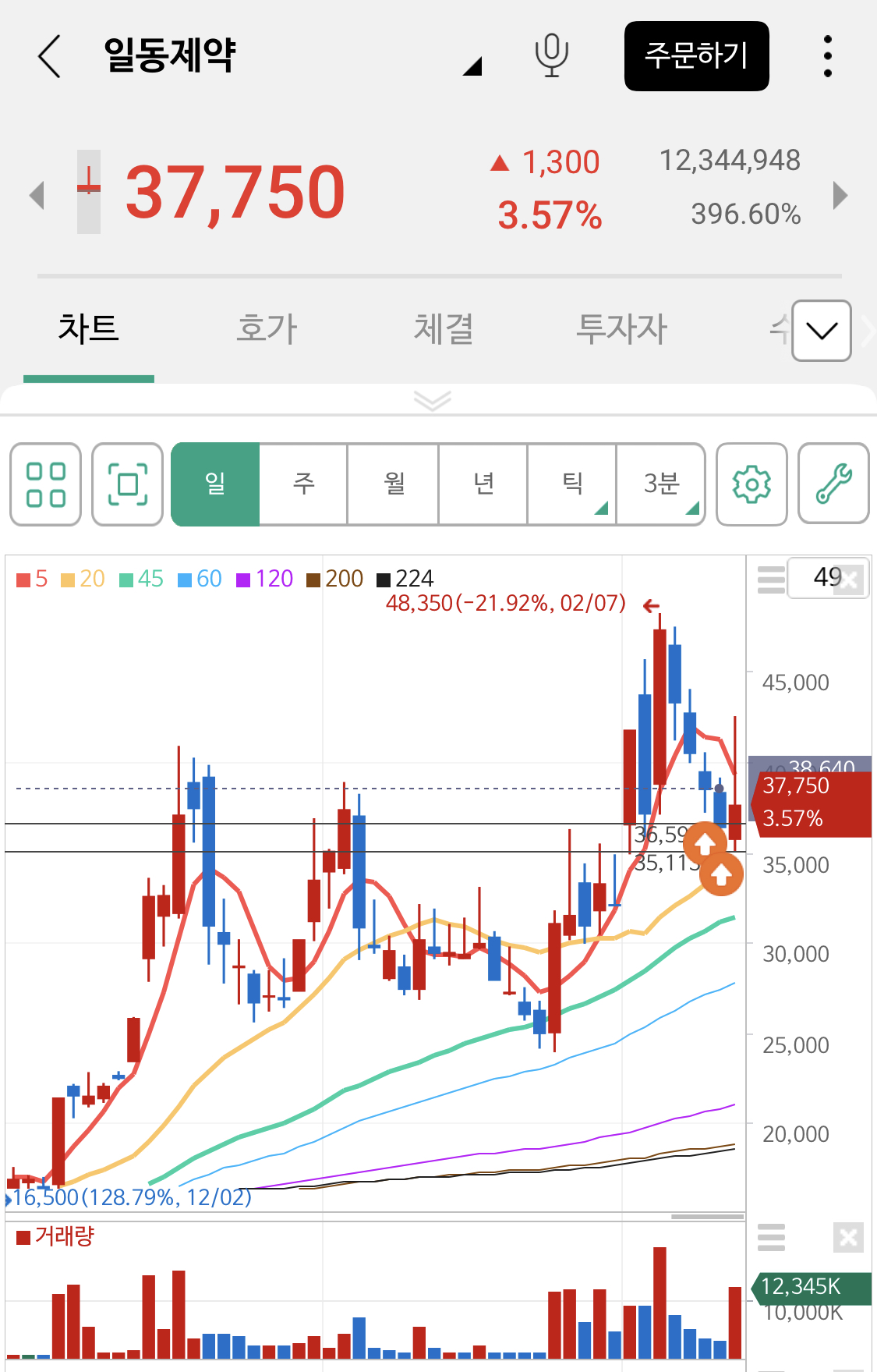Tap the 396.60% volume ratio
Screen dimensions: 877x1372
pos(746,214)
